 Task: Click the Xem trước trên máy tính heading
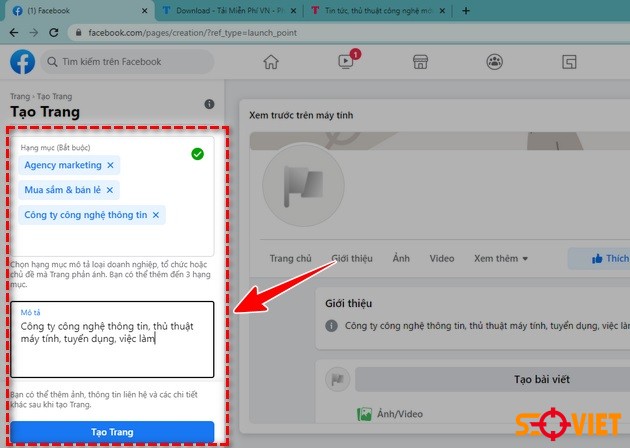coord(301,115)
